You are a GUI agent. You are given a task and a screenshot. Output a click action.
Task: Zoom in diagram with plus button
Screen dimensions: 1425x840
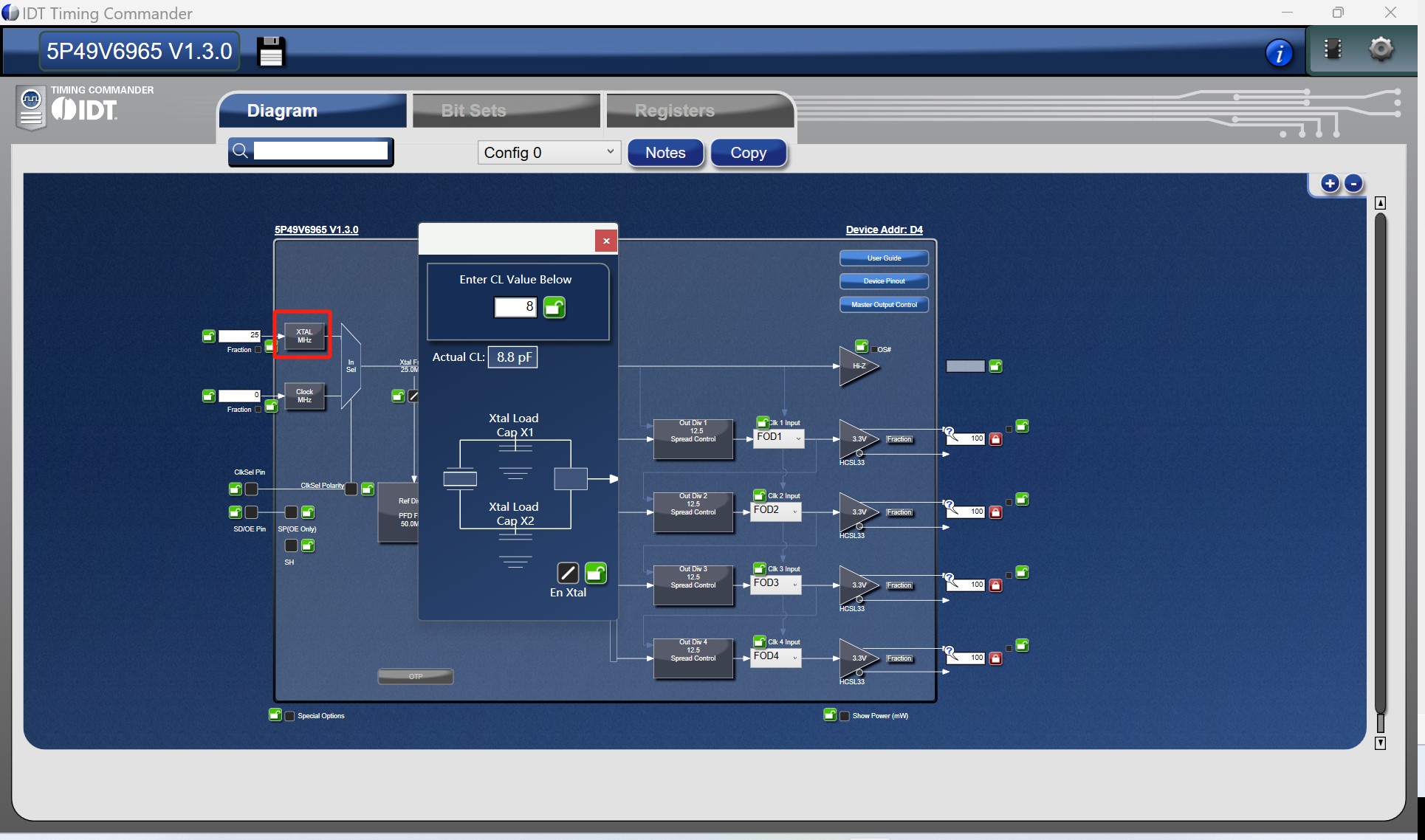coord(1330,184)
